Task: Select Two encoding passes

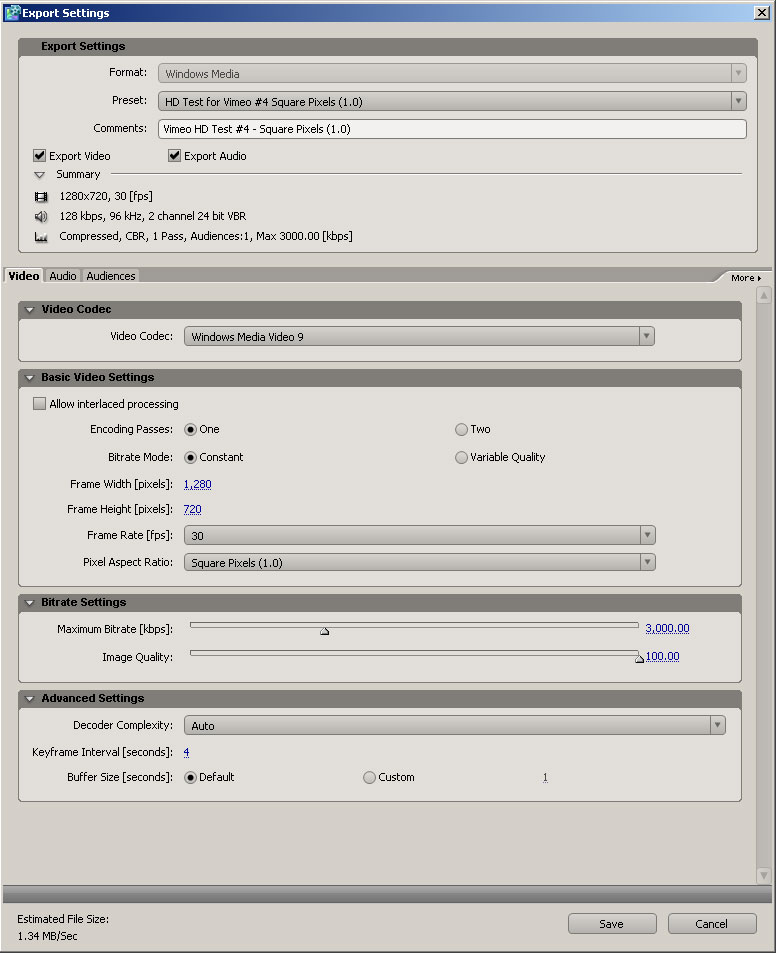Action: (461, 430)
